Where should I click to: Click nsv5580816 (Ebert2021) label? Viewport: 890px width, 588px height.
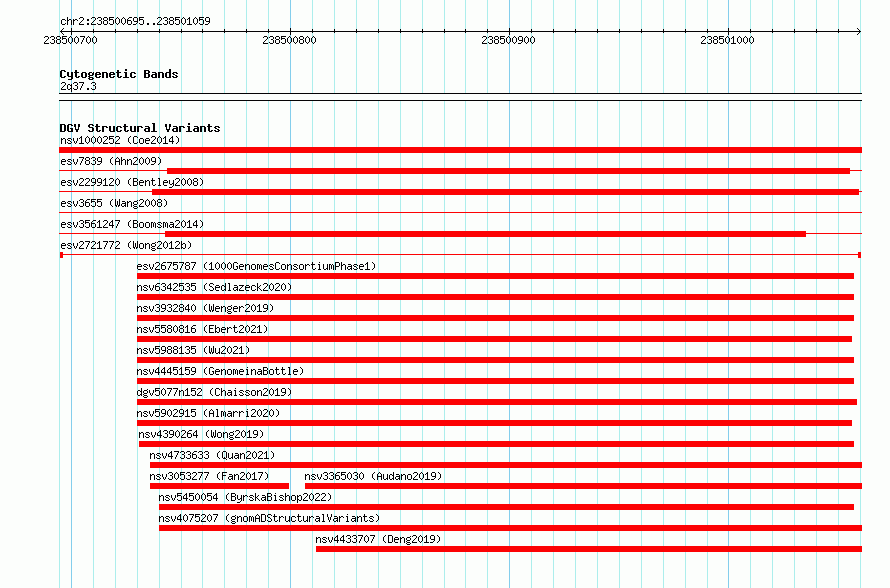[202, 329]
